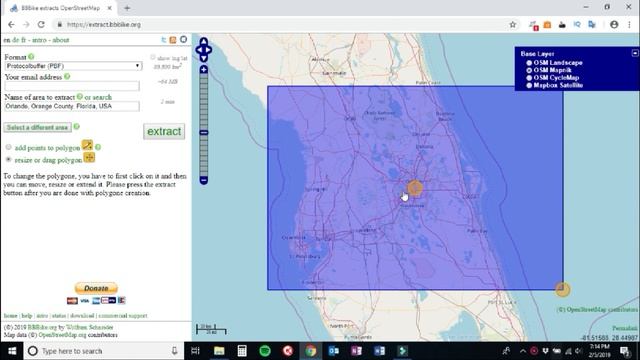Select OSM Landscape base layer
This screenshot has width=640, height=360.
click(x=529, y=63)
